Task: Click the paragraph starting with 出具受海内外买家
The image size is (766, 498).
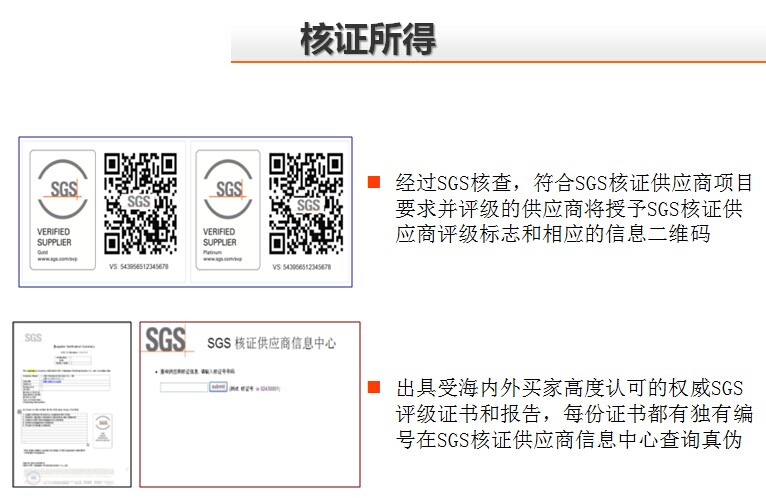Action: (x=574, y=413)
